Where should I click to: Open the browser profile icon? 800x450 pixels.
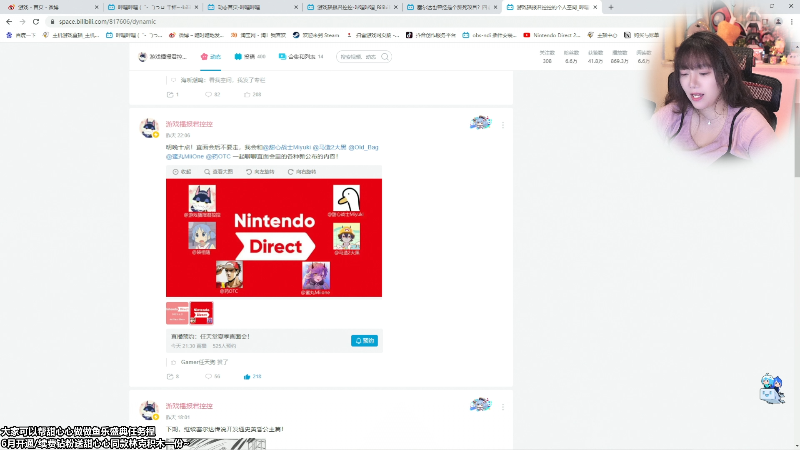tap(778, 21)
